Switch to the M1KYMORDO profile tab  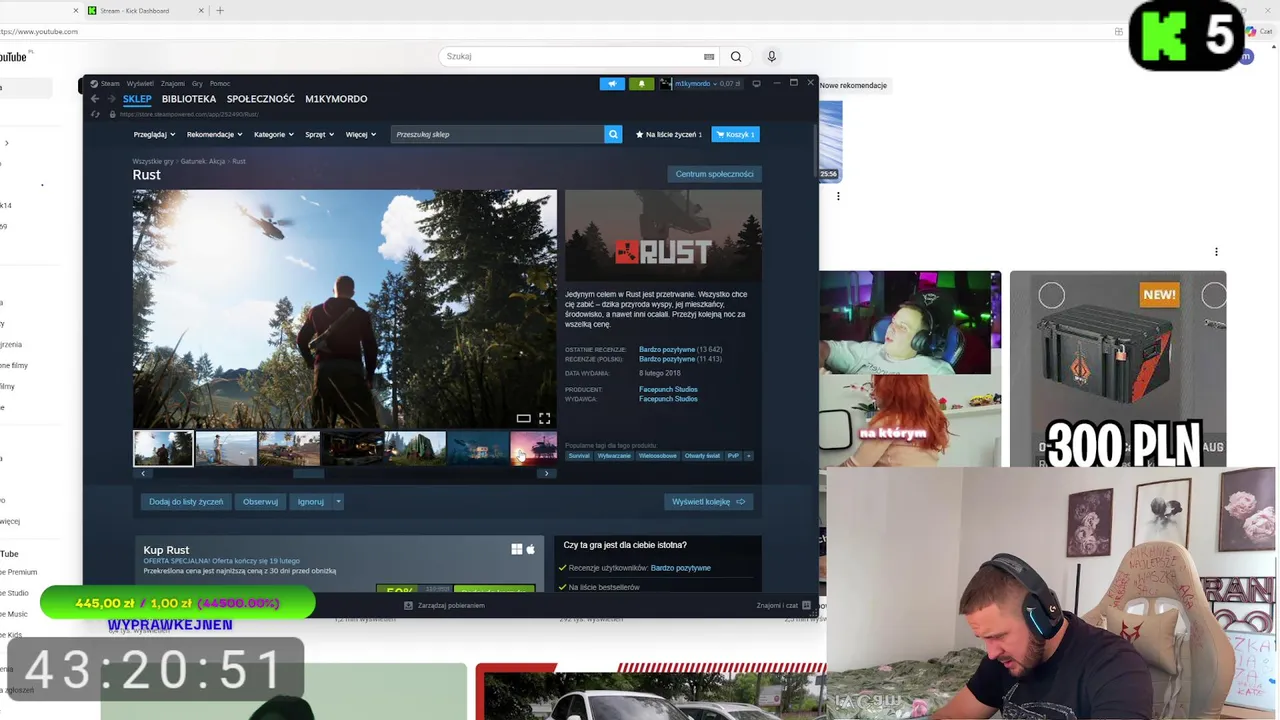coord(336,99)
